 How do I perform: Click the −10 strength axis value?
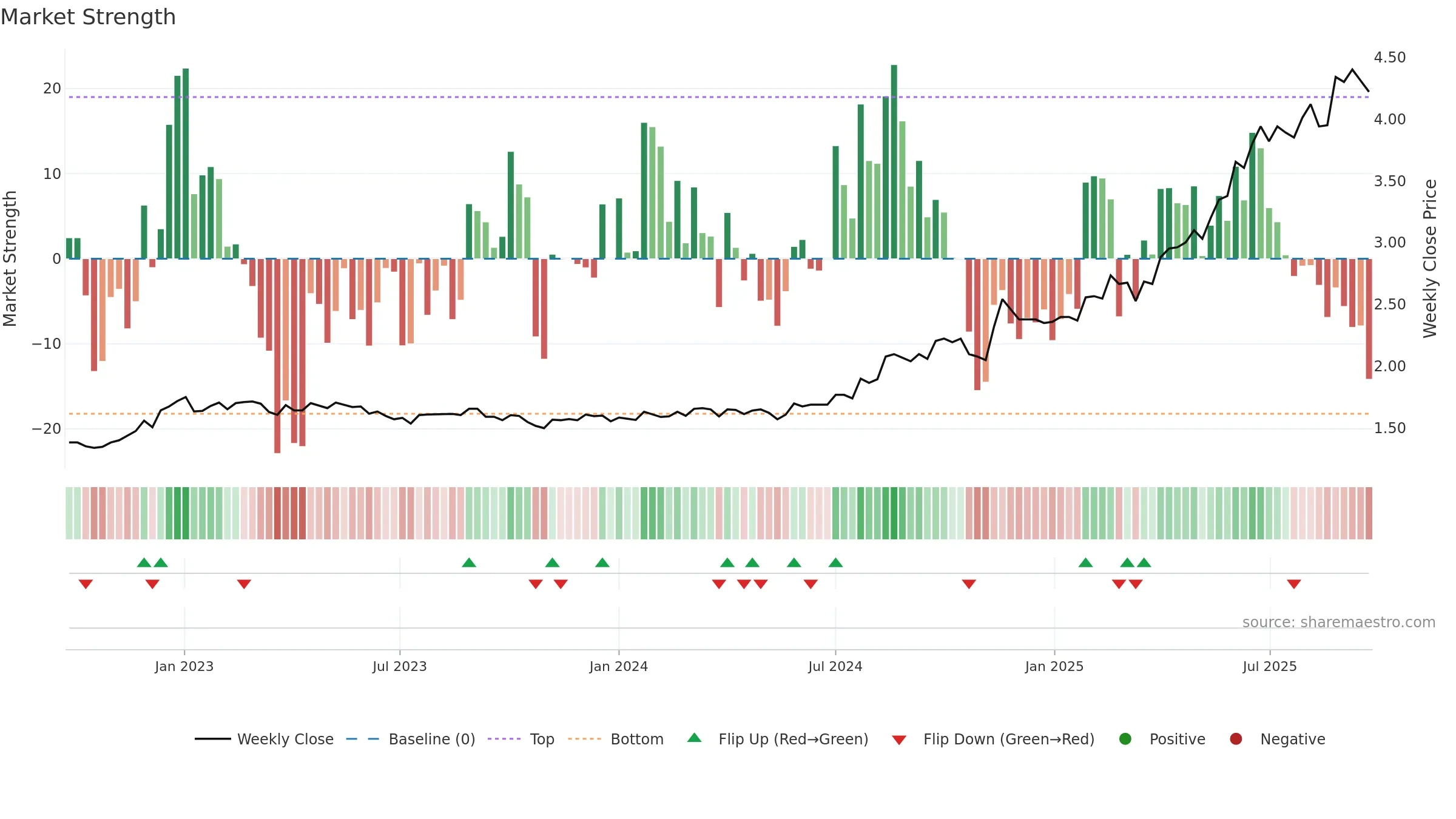pos(47,344)
